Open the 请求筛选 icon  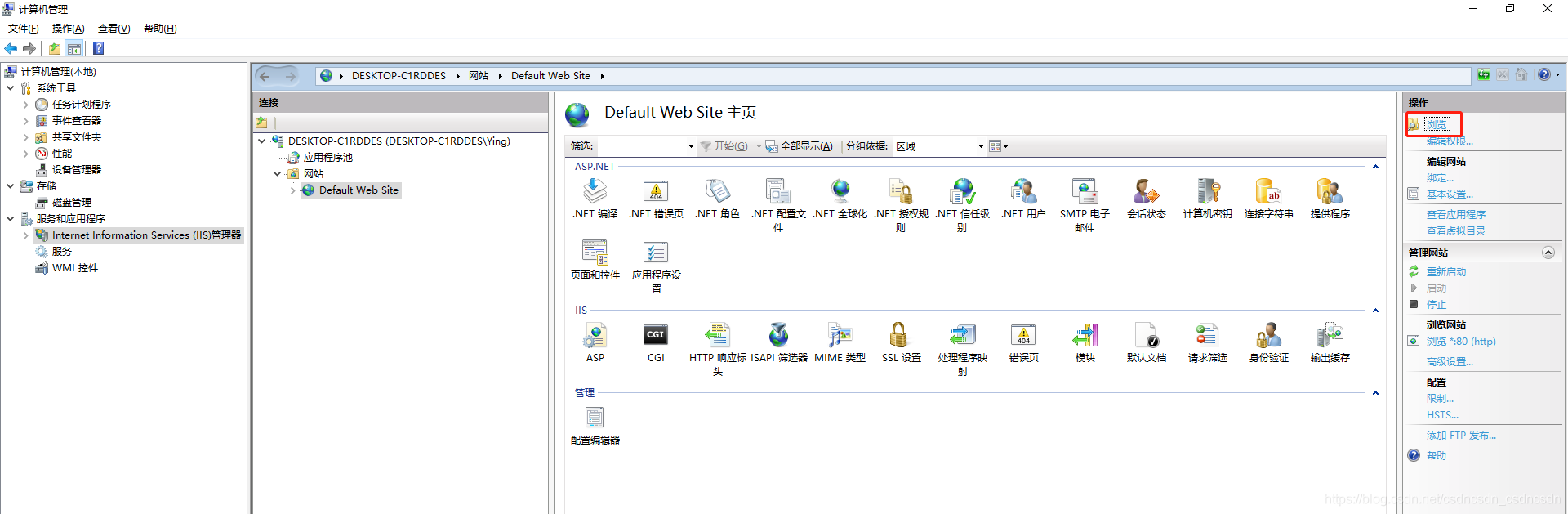coord(1207,335)
